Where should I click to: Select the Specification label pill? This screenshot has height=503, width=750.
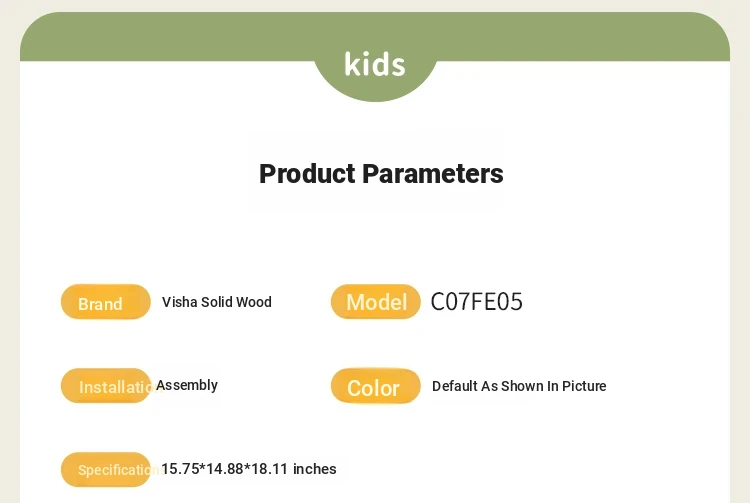pos(106,470)
